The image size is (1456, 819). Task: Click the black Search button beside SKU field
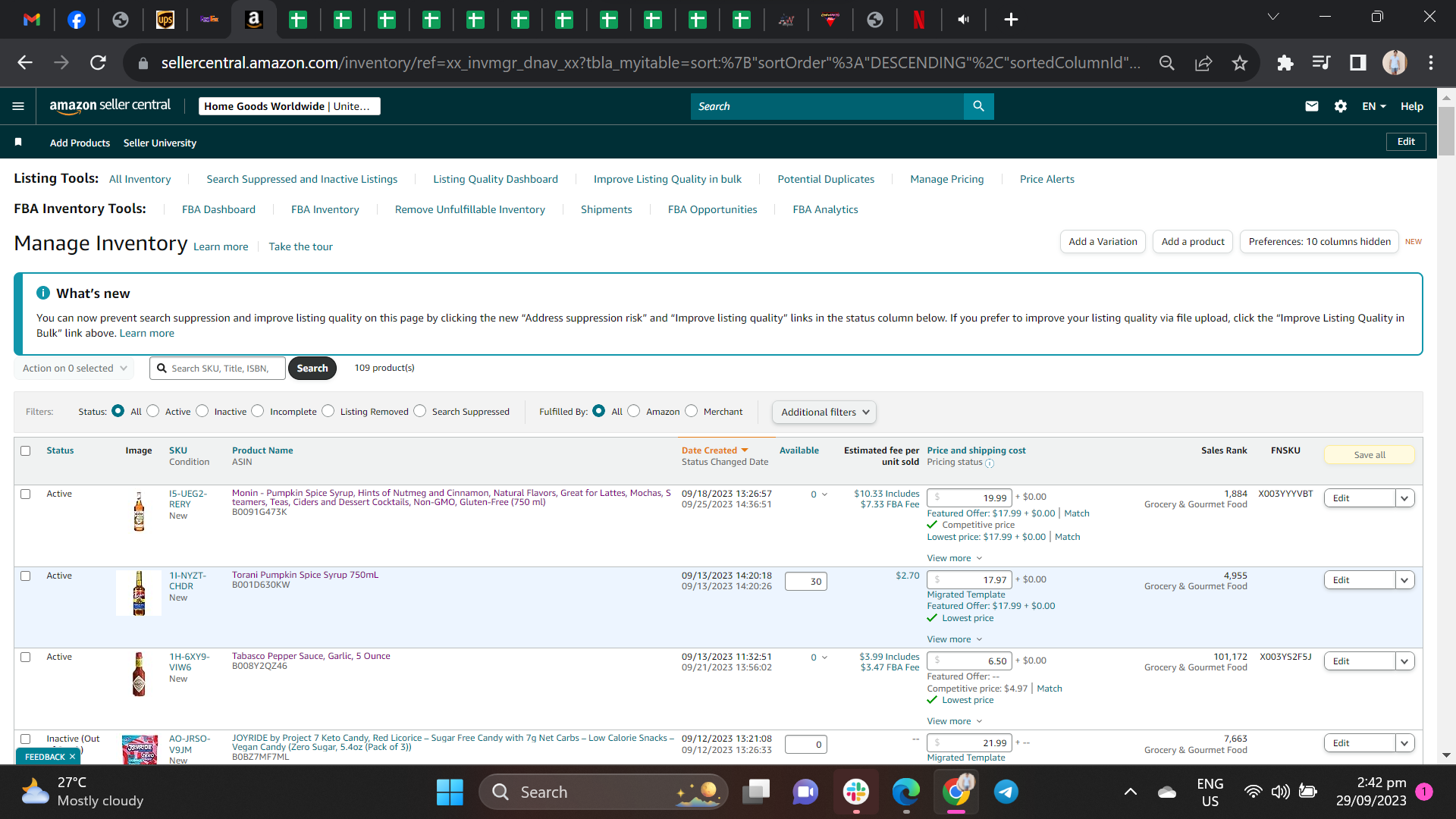tap(312, 369)
